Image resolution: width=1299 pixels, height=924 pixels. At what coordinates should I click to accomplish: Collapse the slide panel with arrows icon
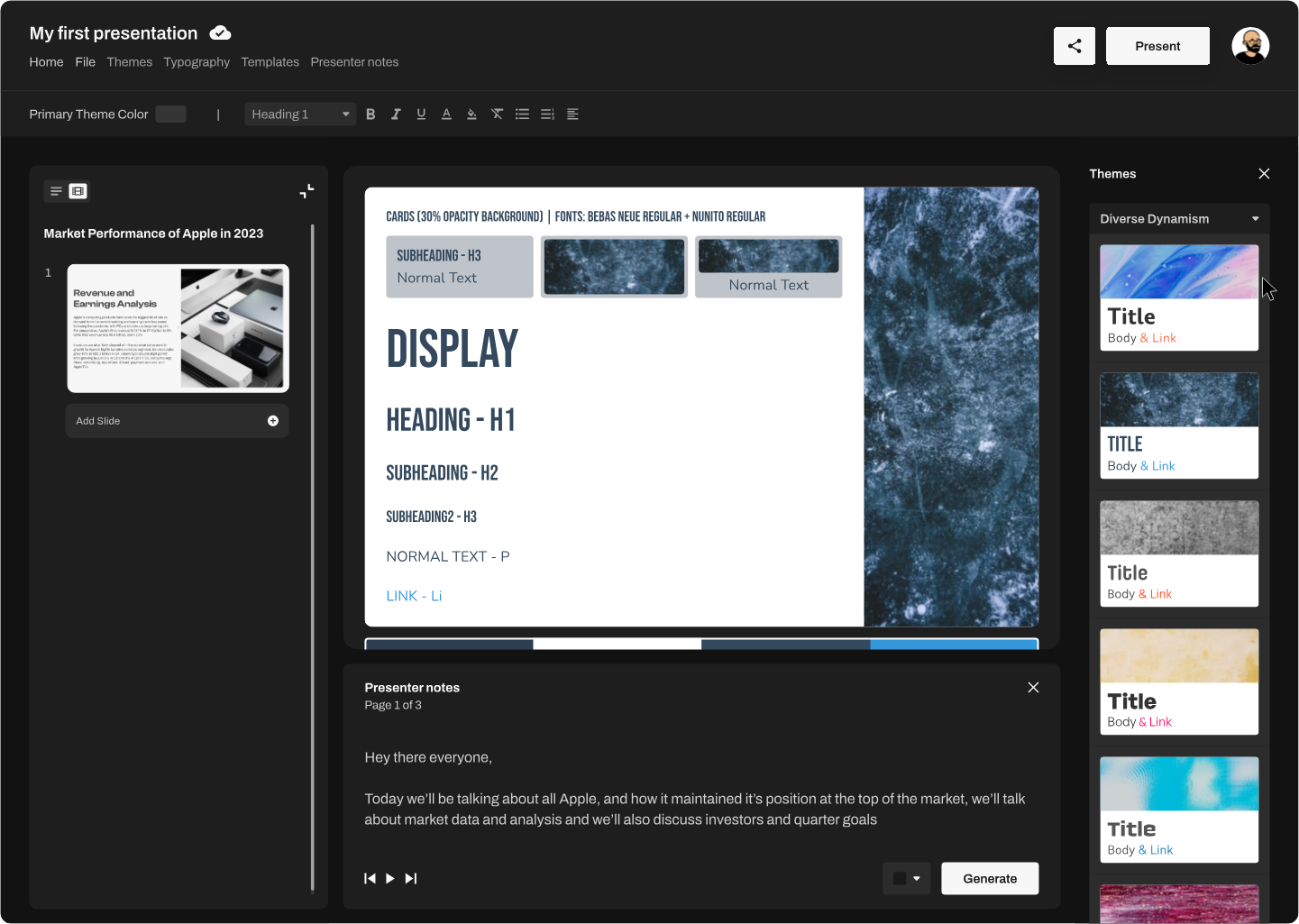coord(306,191)
